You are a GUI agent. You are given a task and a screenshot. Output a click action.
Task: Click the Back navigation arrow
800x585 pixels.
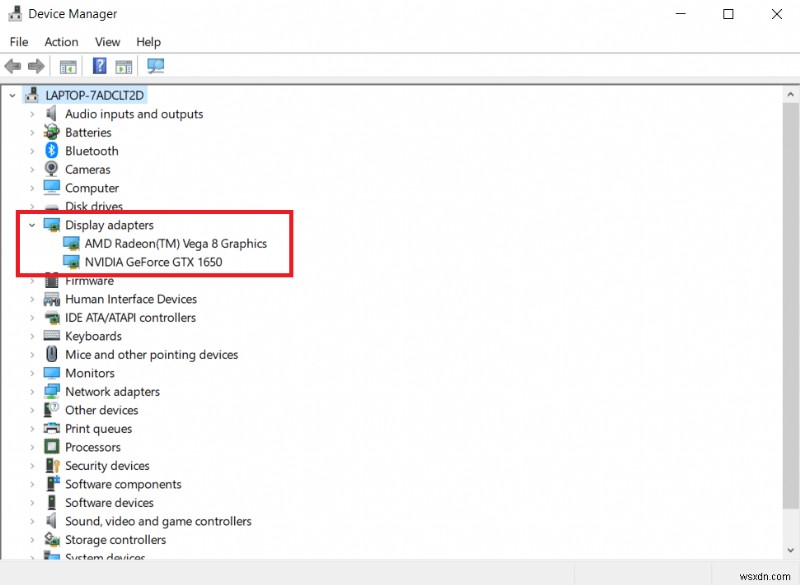12,66
